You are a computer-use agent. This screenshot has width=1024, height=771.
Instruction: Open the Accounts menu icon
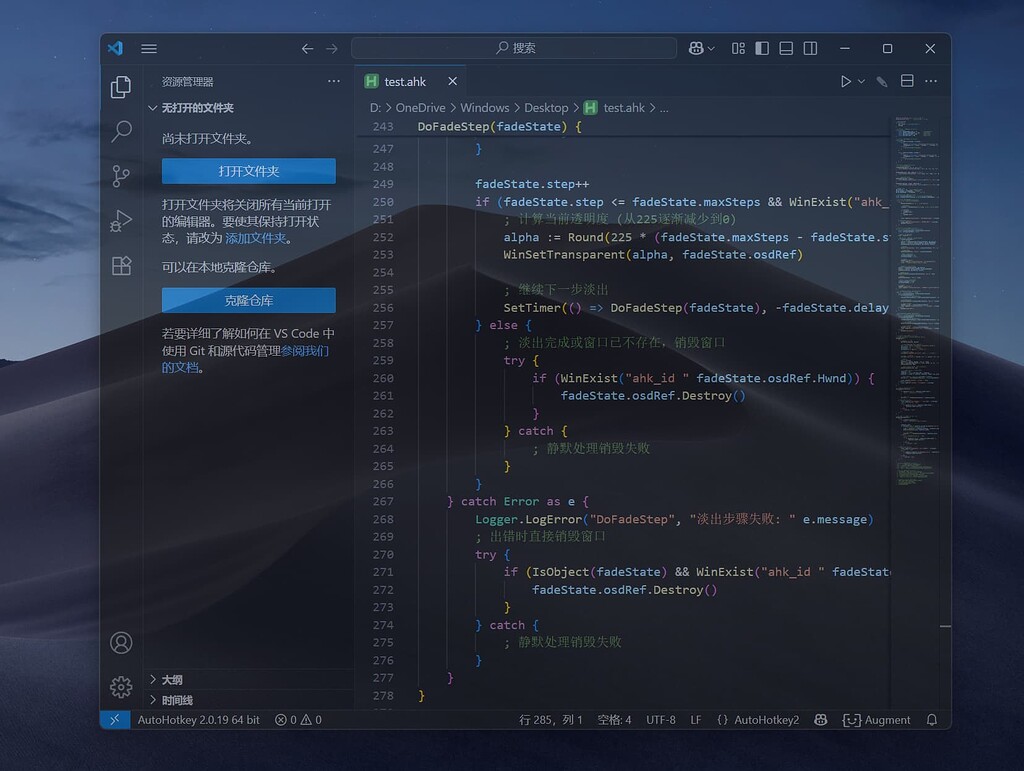click(x=121, y=643)
